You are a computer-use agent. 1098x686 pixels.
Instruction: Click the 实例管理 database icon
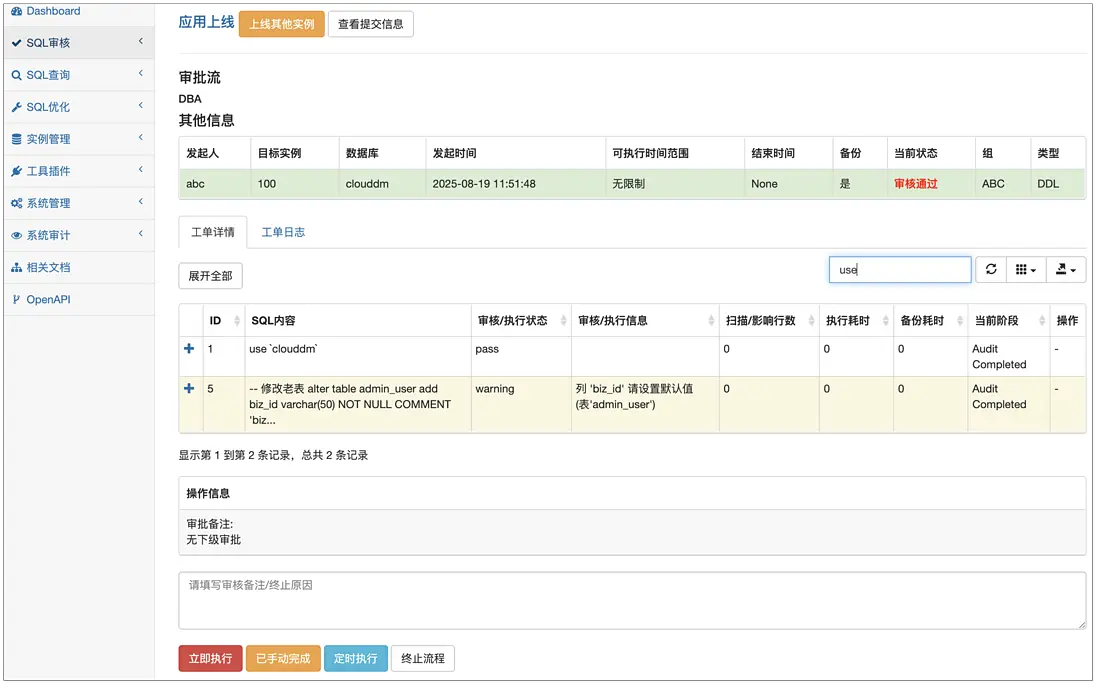[16, 139]
